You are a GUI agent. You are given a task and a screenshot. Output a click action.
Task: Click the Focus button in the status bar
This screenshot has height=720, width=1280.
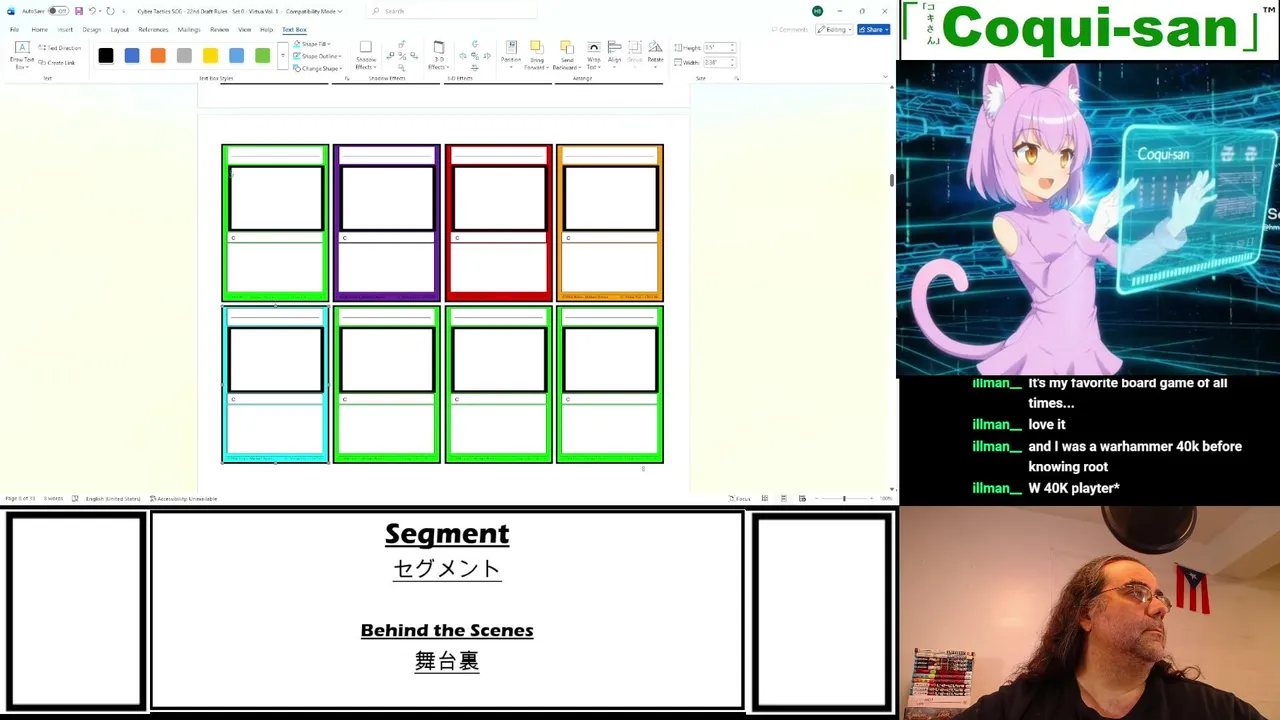click(x=740, y=498)
